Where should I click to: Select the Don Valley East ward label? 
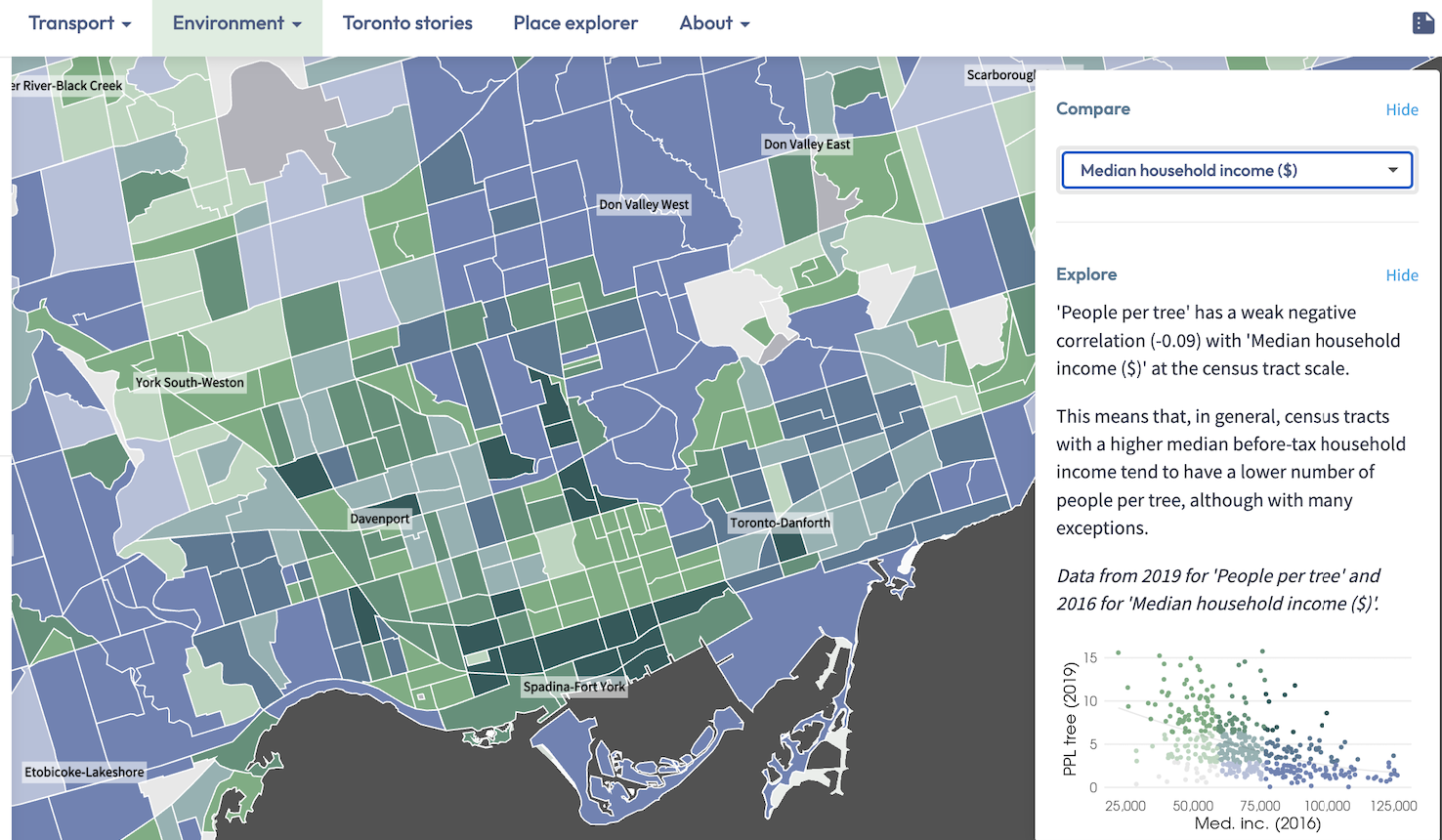click(807, 144)
